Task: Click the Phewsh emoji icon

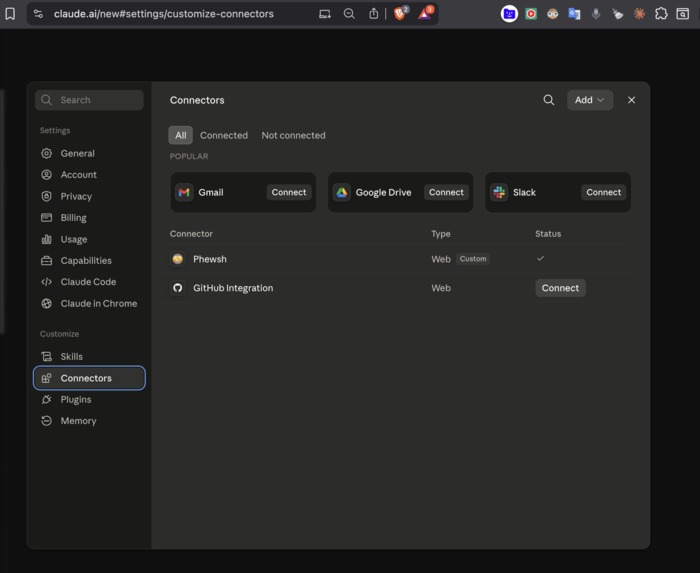Action: click(x=178, y=259)
